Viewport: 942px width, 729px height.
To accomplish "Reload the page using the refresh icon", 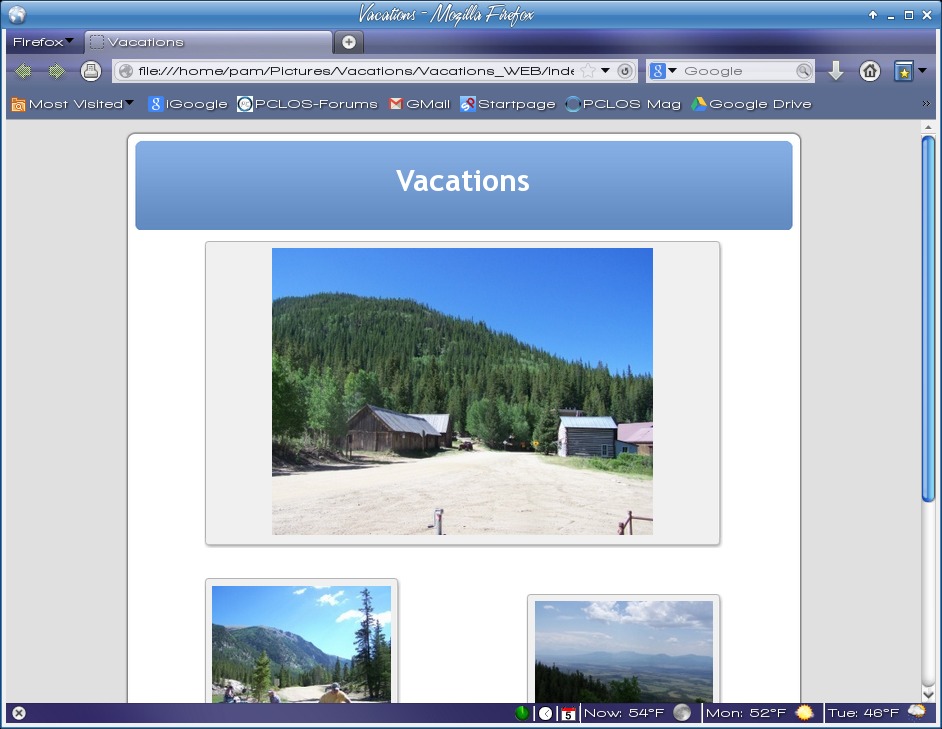I will (625, 71).
